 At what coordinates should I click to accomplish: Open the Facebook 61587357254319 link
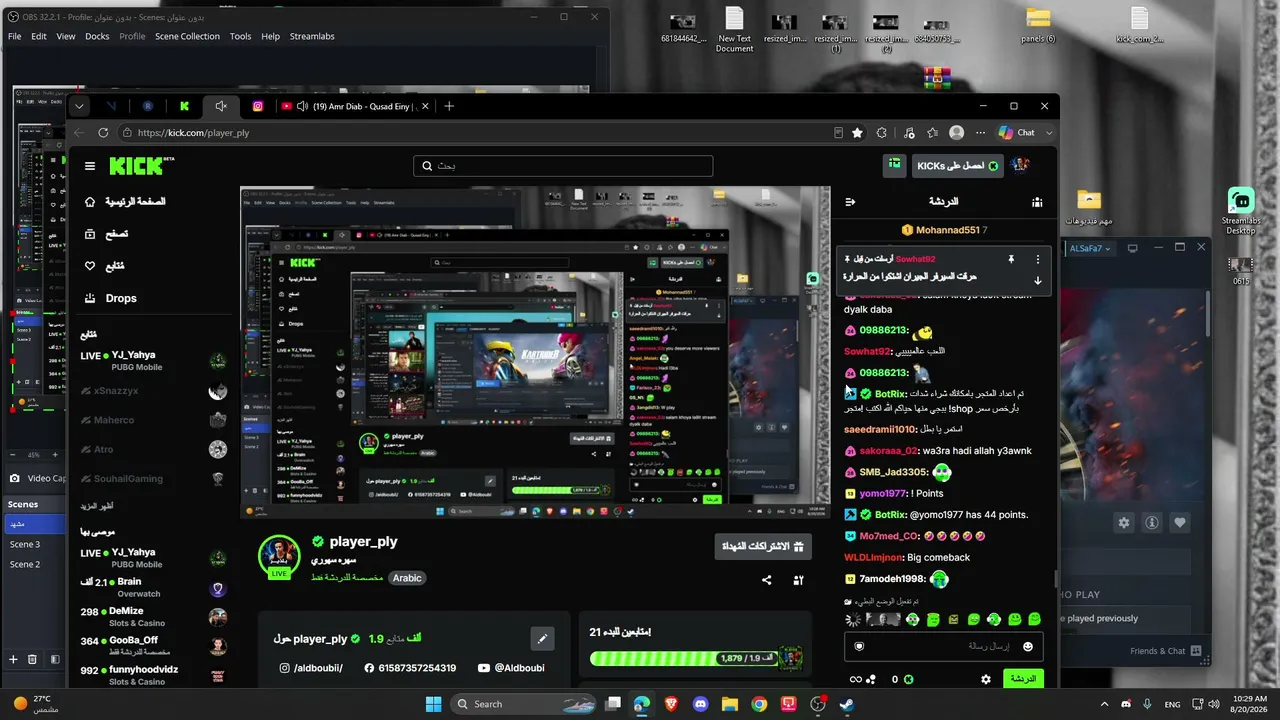tap(410, 668)
